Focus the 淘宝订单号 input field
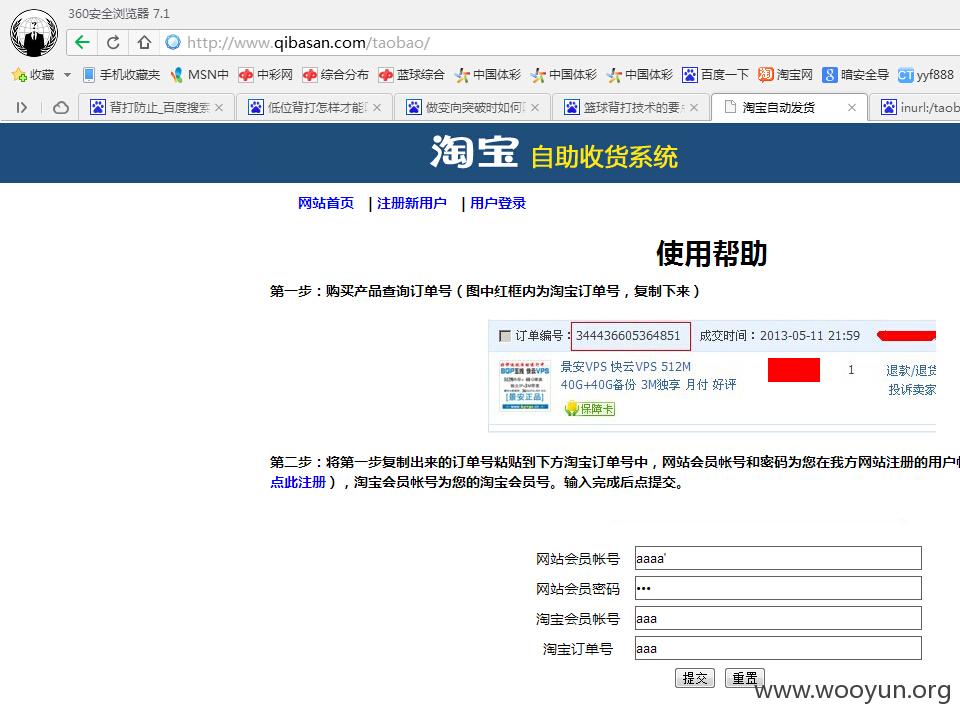This screenshot has height=719, width=960. (778, 648)
